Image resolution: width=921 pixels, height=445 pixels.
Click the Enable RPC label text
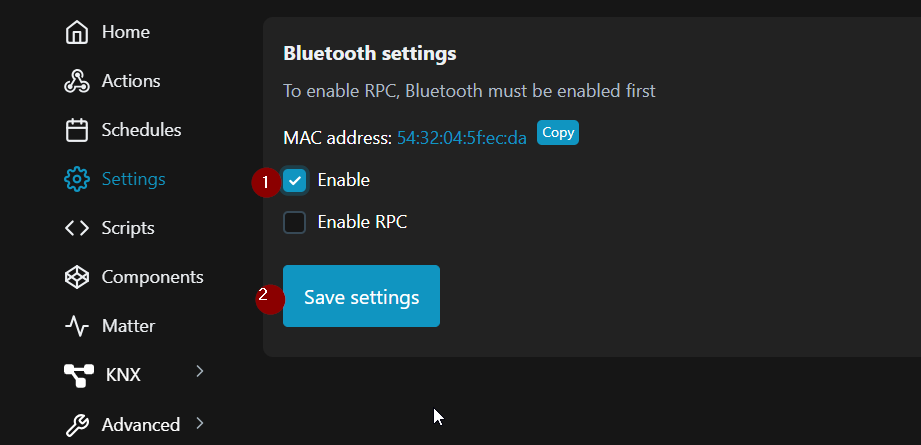pos(362,222)
